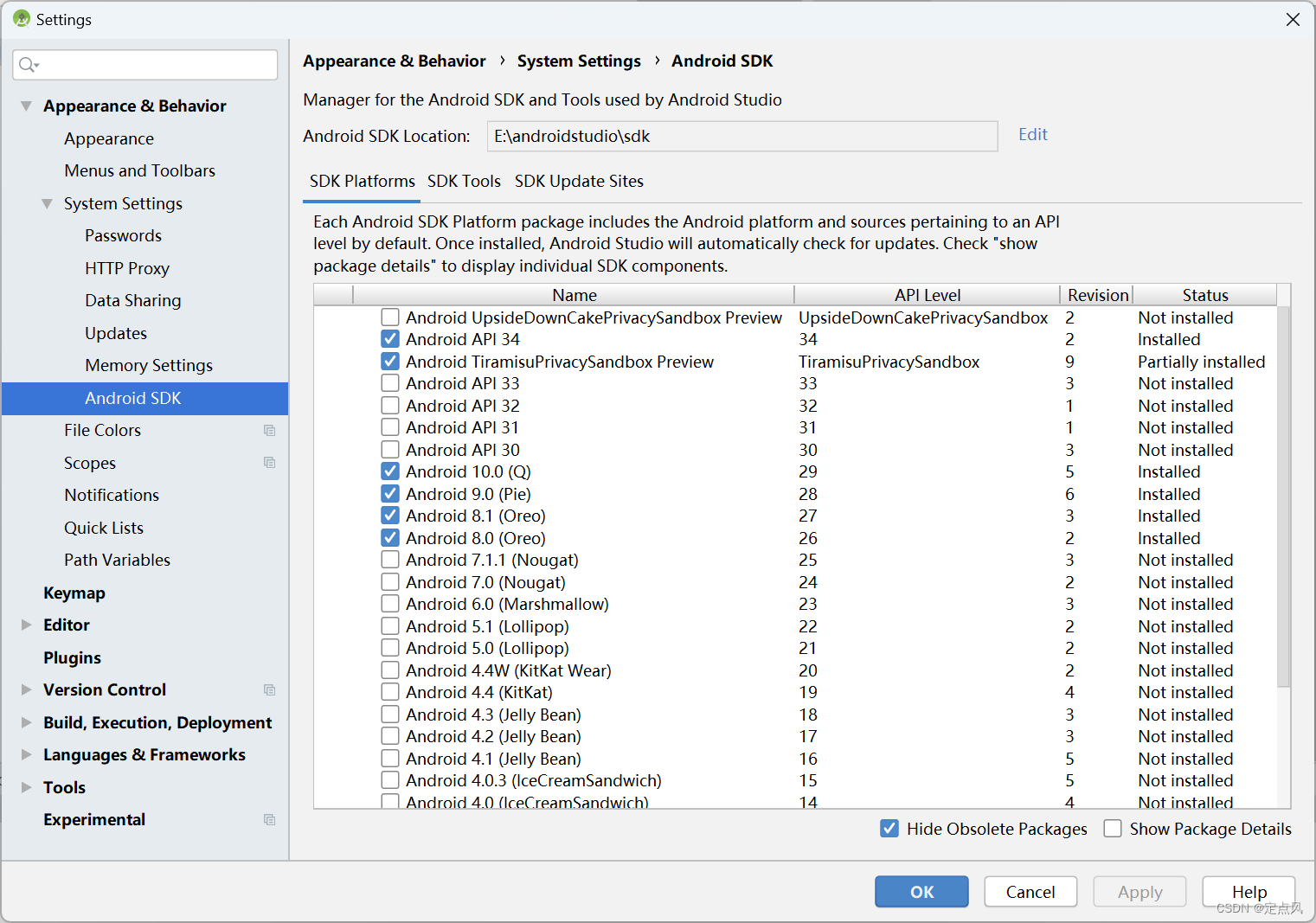
Task: Collapse the System Settings tree node
Action: [x=47, y=203]
